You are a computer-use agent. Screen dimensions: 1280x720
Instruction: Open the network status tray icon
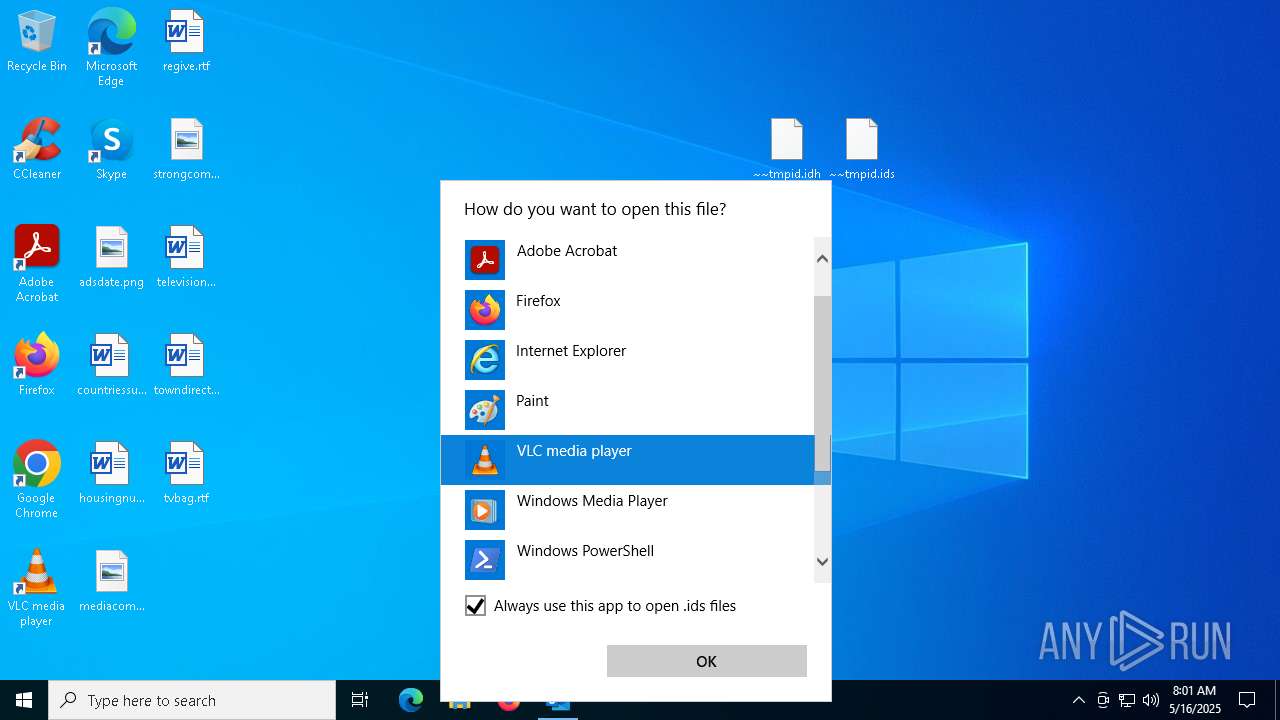pyautogui.click(x=1127, y=700)
